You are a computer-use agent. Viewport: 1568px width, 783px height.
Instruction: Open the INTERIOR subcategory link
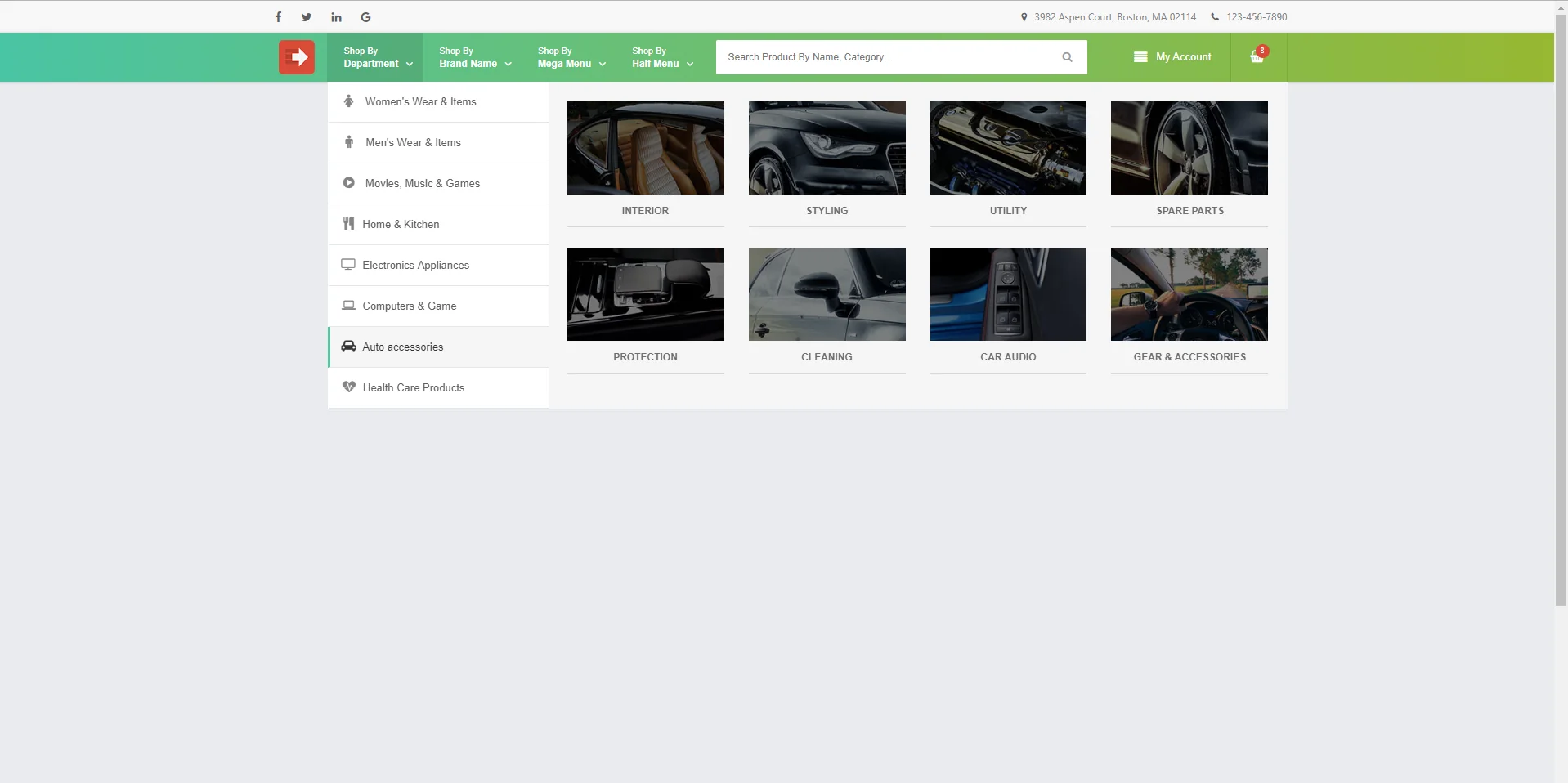645,211
